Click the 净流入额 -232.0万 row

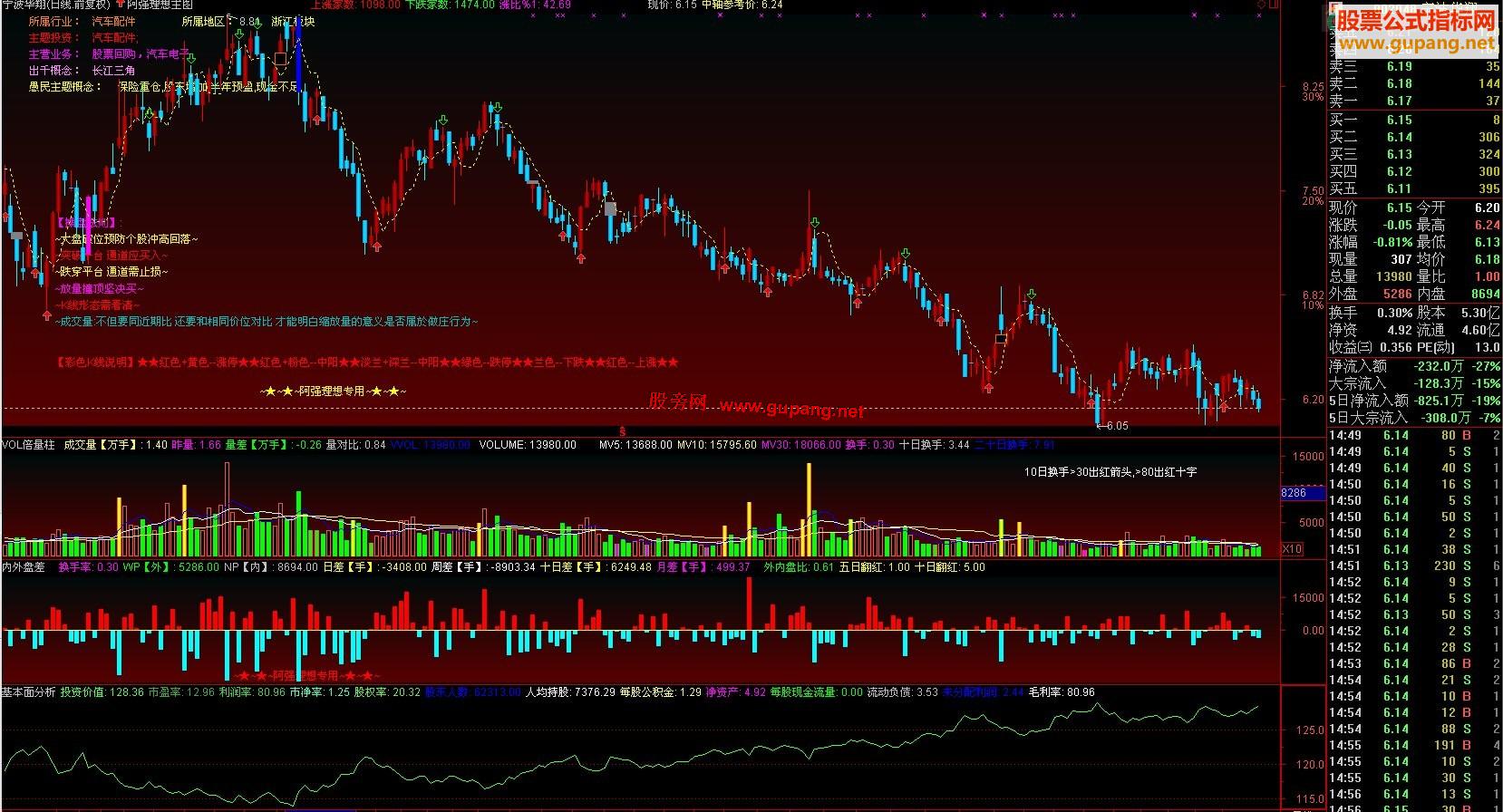pos(1414,366)
